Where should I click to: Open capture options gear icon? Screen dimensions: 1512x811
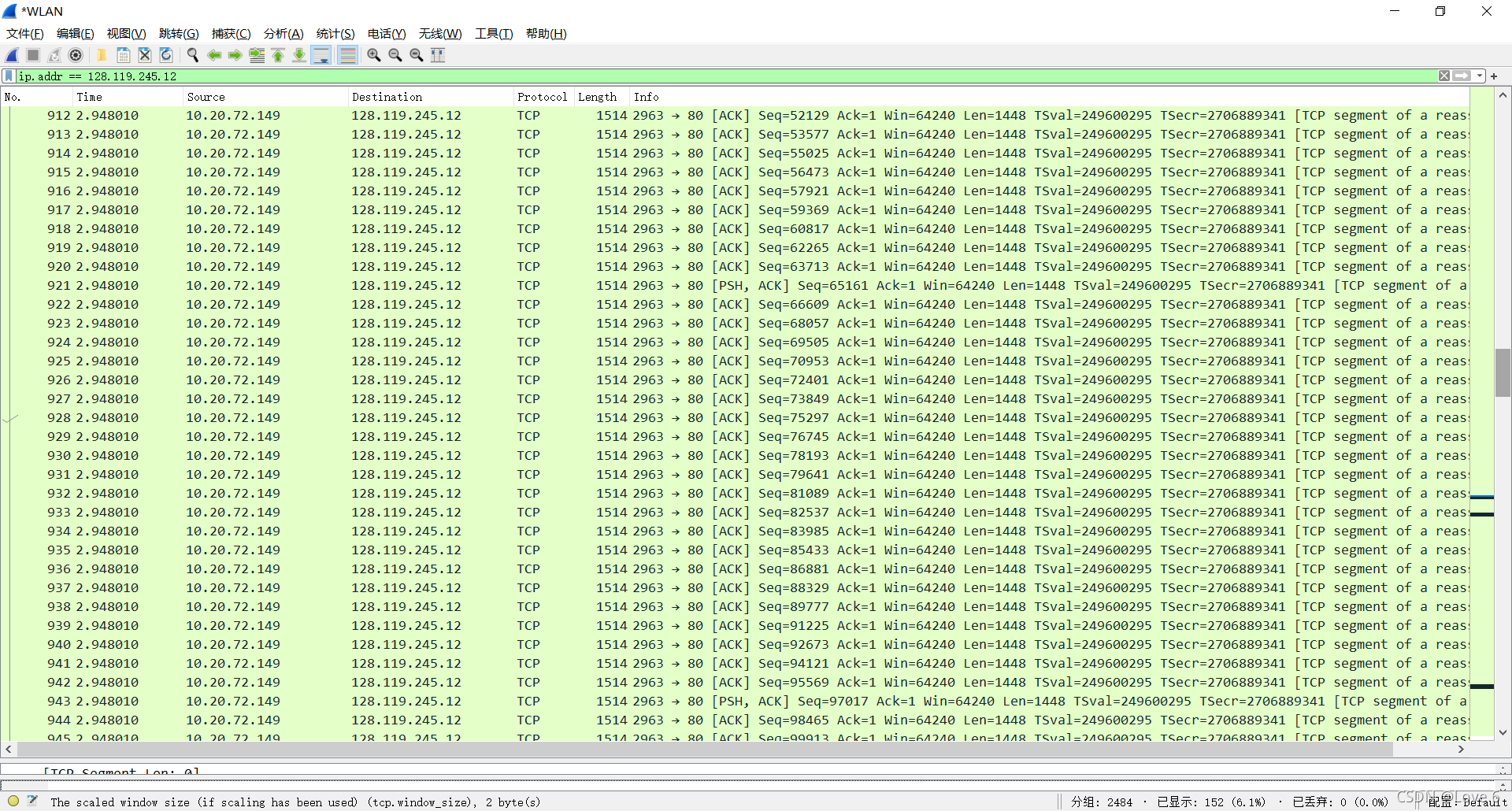(76, 55)
